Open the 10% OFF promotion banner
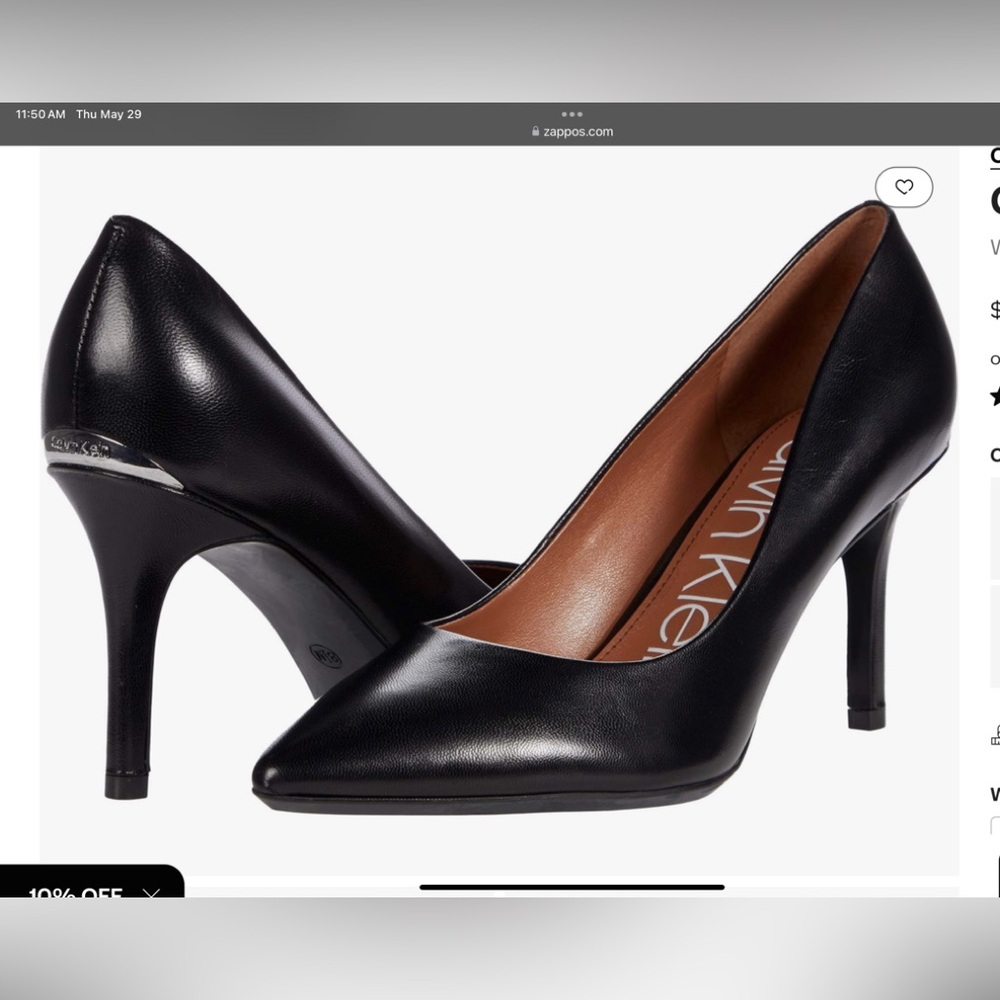1000x1000 pixels. [75, 892]
